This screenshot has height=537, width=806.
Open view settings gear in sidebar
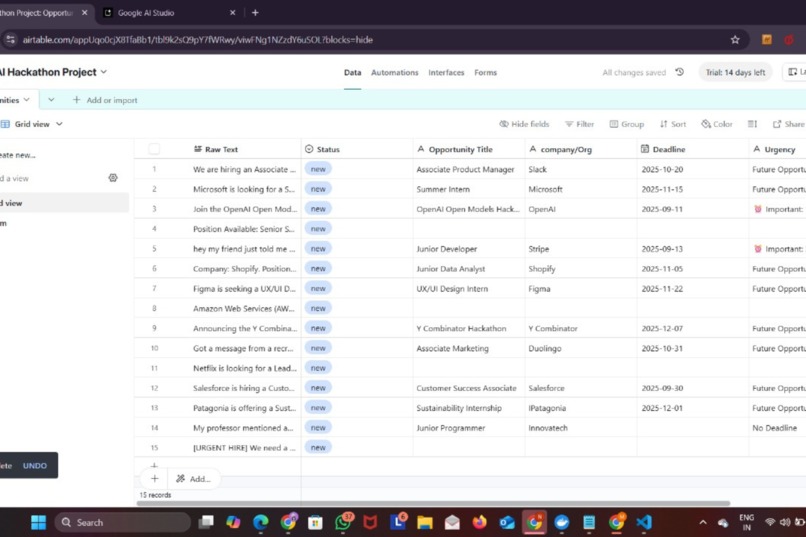coord(113,178)
